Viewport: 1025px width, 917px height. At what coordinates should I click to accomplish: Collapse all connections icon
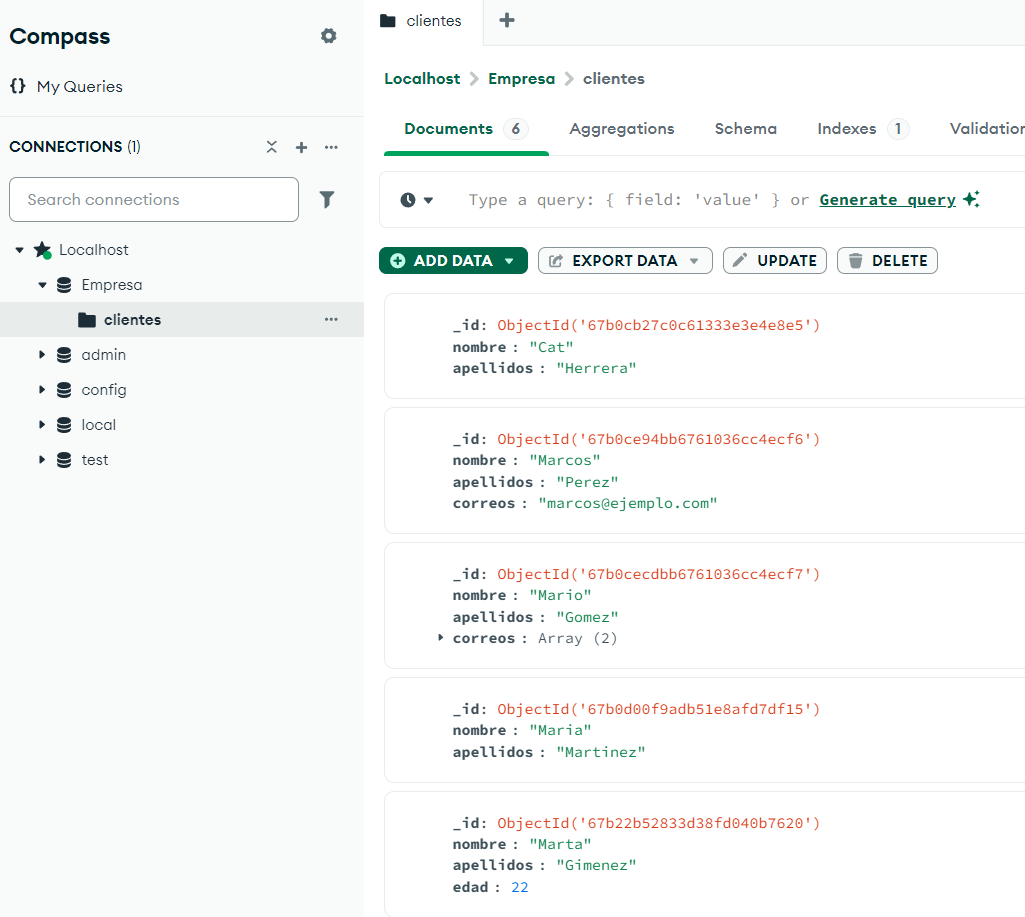(272, 147)
